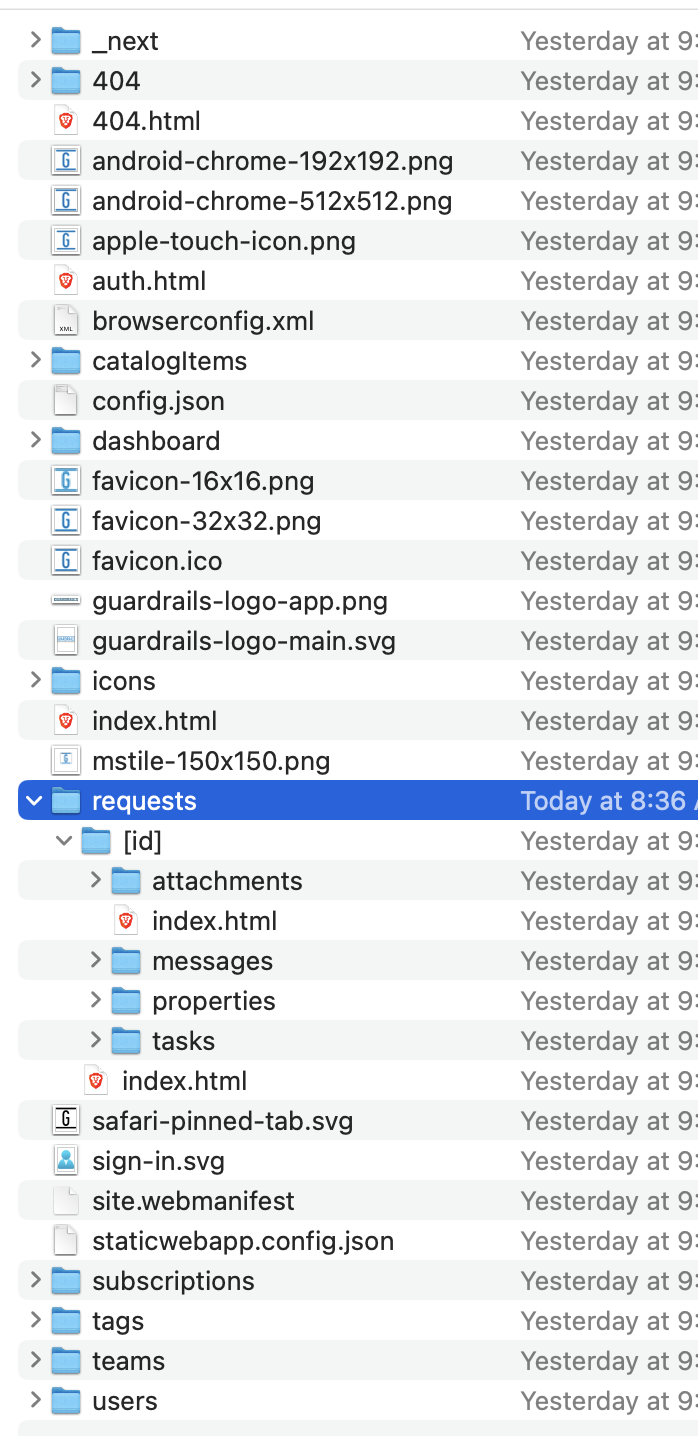
Task: Click the favicon-16x16.png image icon
Action: pos(66,481)
